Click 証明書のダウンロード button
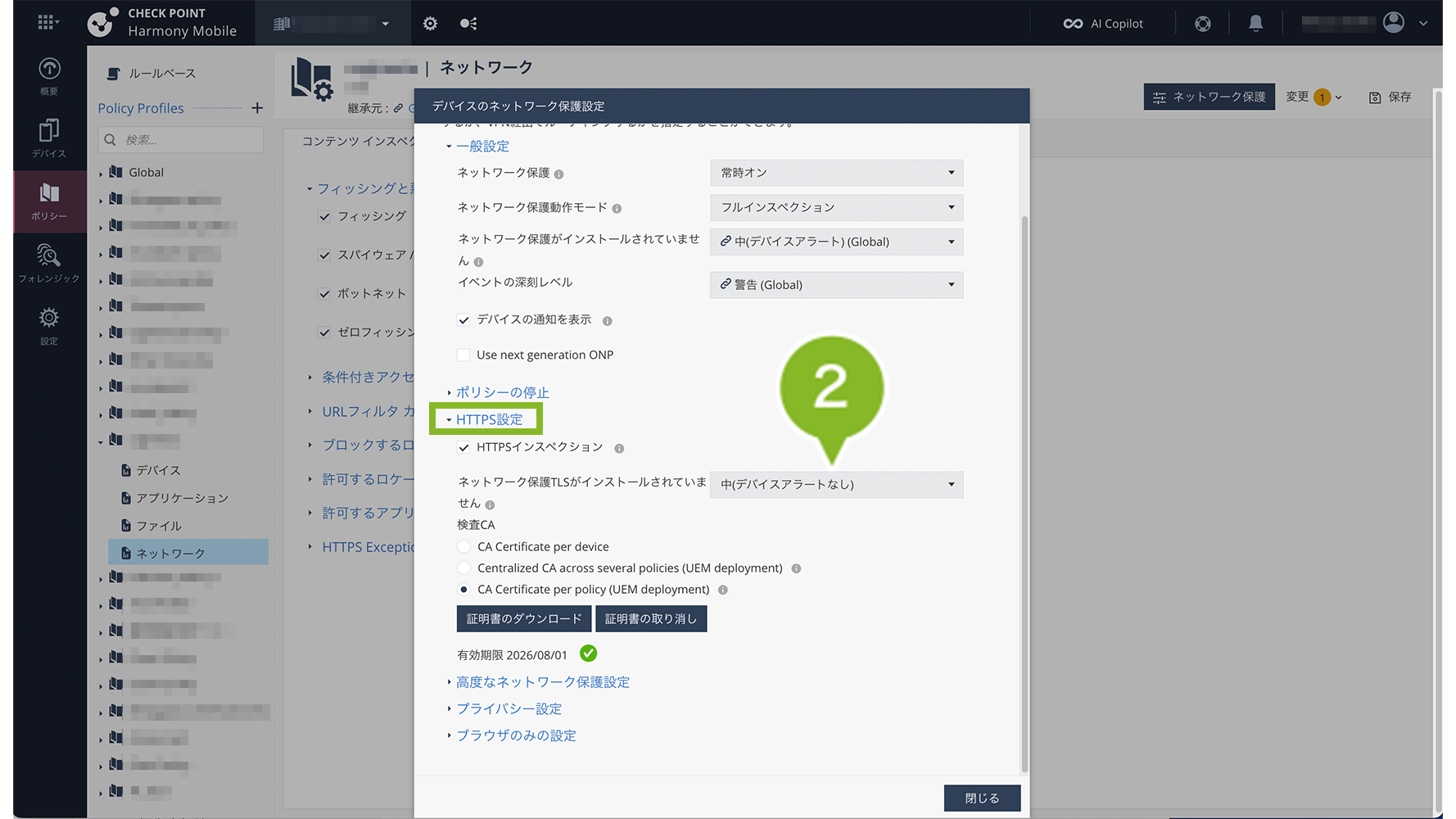 [x=523, y=619]
